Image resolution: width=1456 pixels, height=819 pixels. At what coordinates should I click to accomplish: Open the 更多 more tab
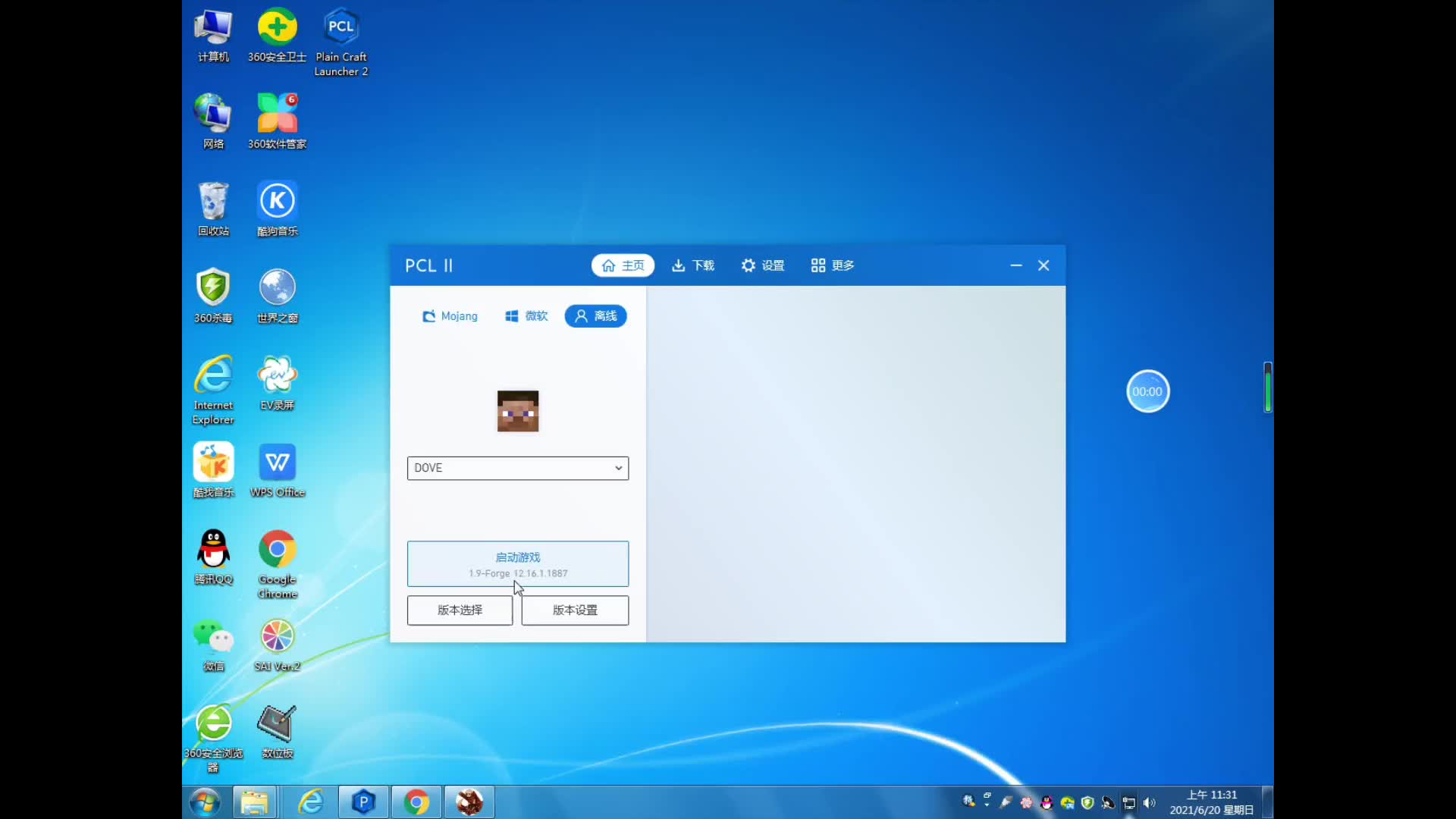pyautogui.click(x=832, y=265)
